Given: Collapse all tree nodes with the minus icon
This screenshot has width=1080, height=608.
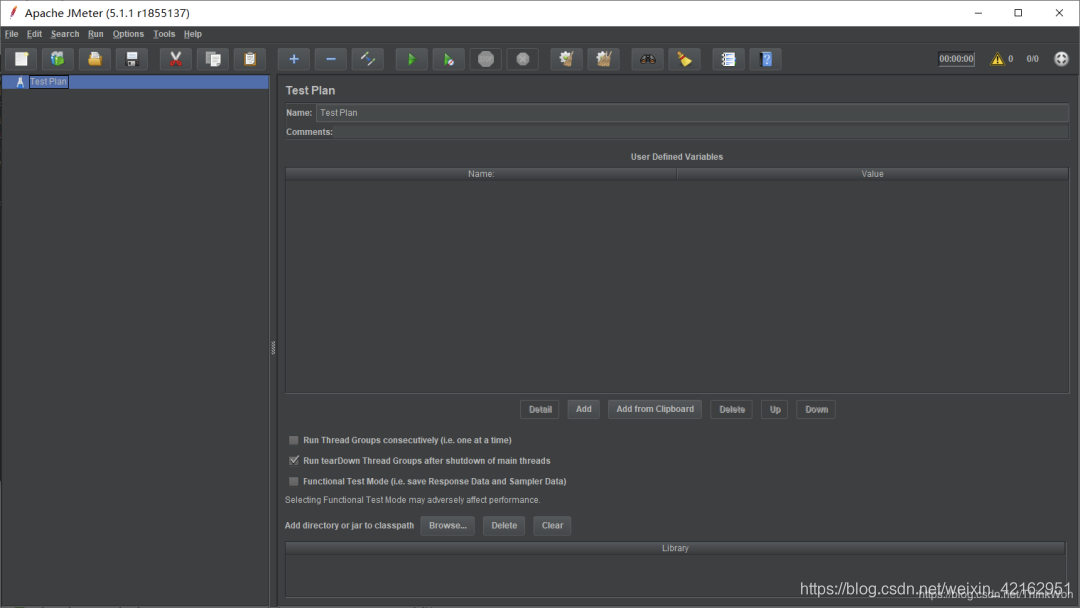Looking at the screenshot, I should (x=331, y=59).
